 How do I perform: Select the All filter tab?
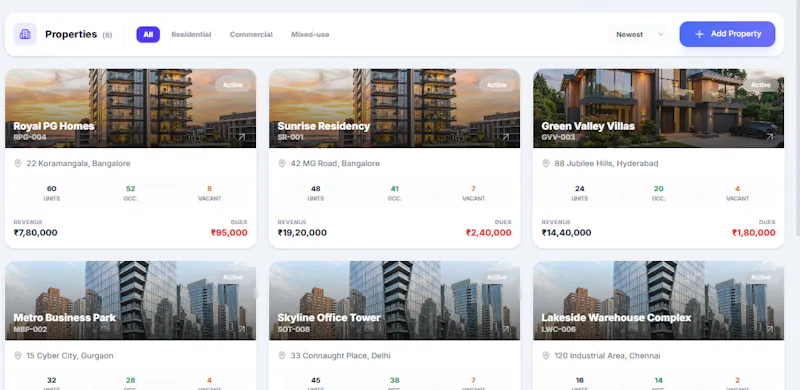click(x=148, y=35)
